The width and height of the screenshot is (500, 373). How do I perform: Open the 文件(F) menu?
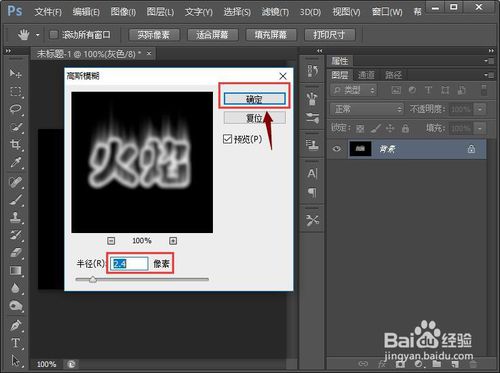click(48, 12)
